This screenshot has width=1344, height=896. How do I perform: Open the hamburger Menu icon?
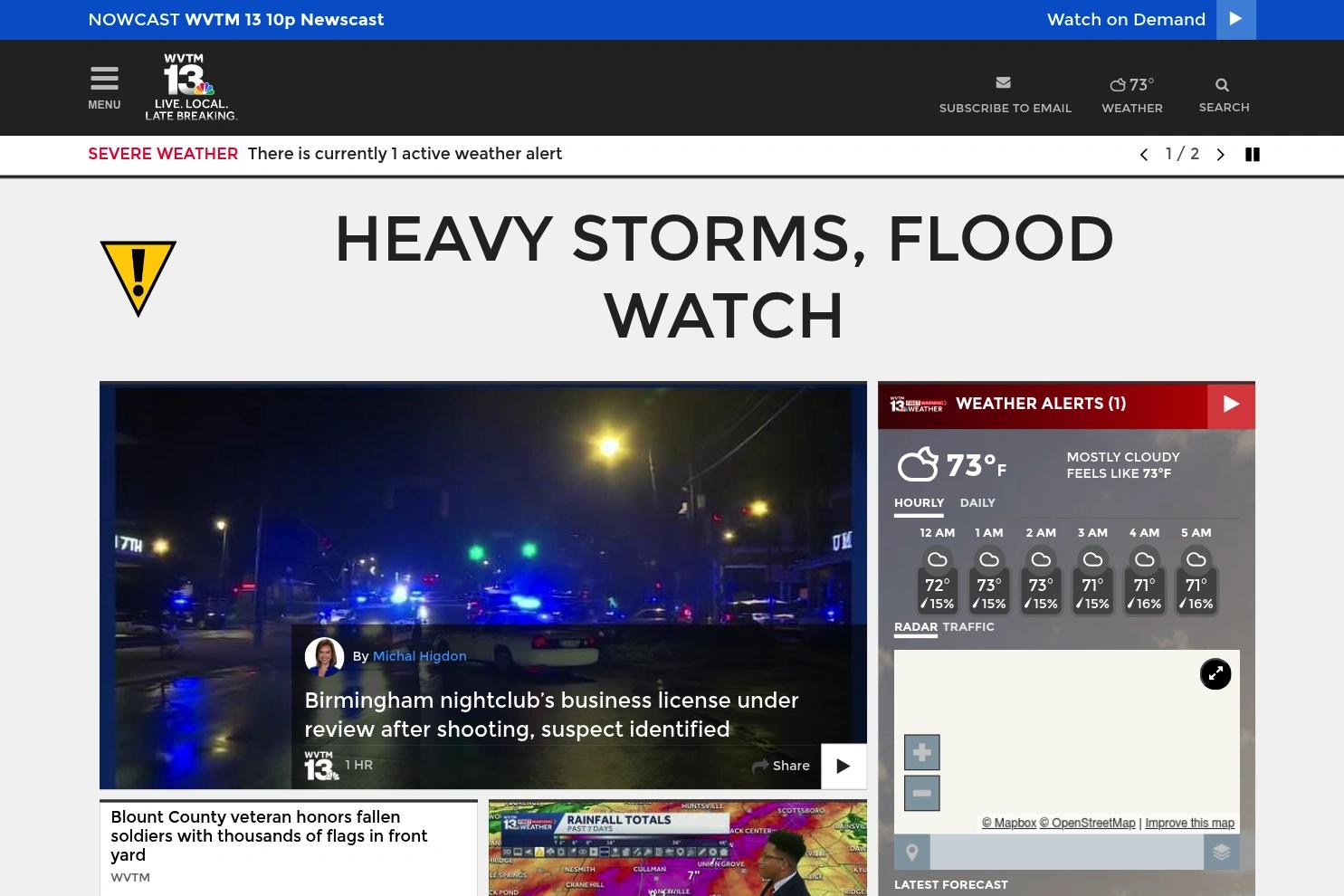pyautogui.click(x=104, y=80)
